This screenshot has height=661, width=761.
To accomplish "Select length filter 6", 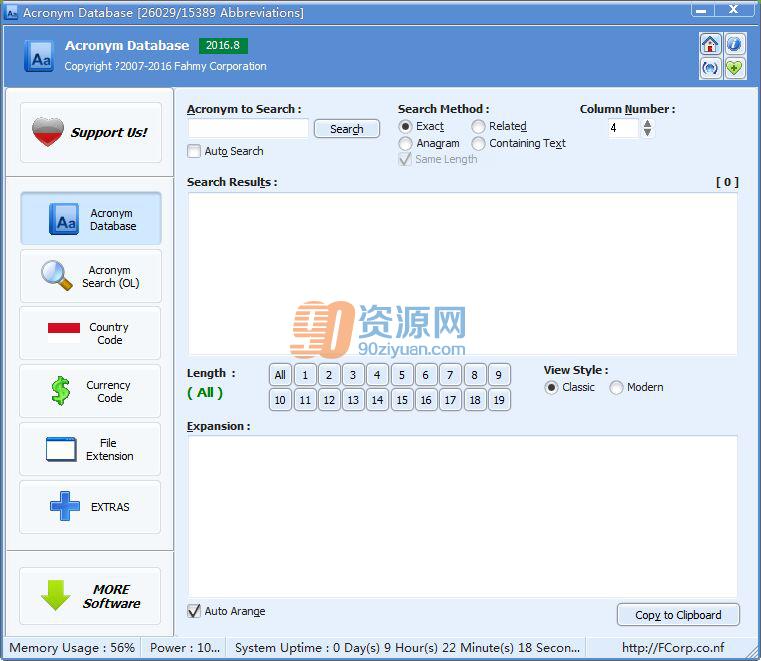I will (x=426, y=375).
